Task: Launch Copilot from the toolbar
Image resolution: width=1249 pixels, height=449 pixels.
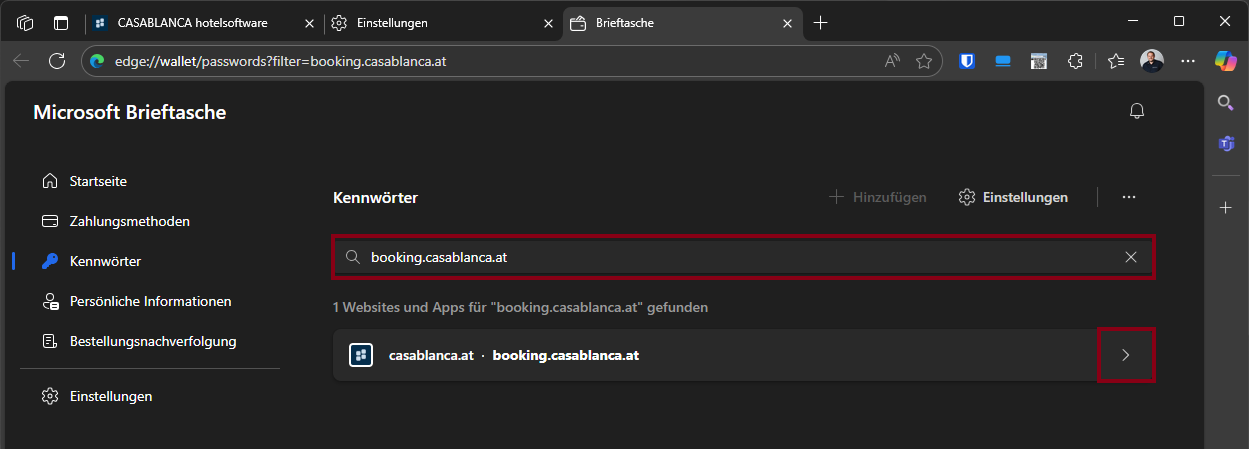Action: 1226,61
